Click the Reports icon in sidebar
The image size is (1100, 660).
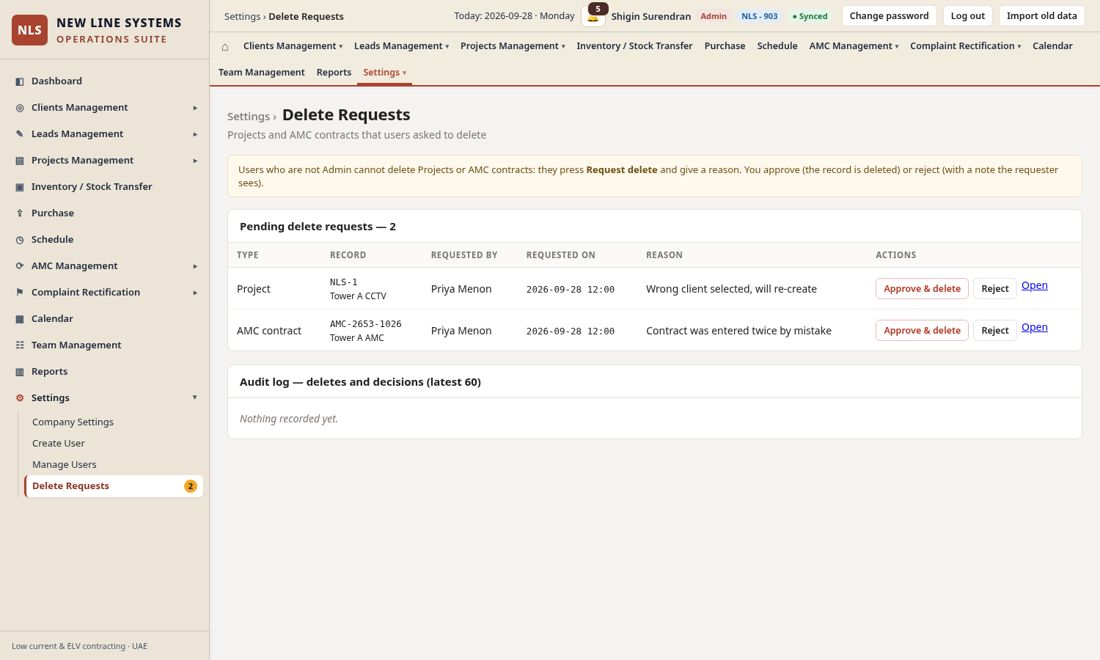click(x=20, y=372)
